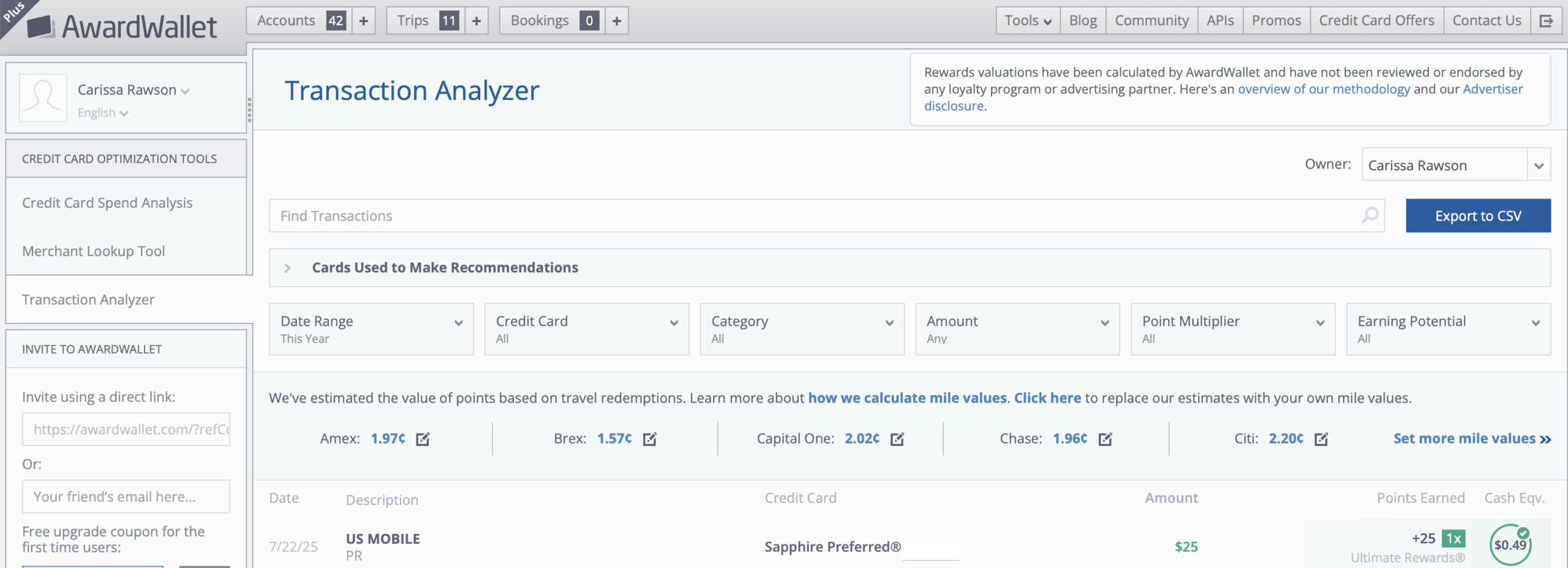1568x568 pixels.
Task: Click the Carissa Rawson profile avatar
Action: pos(43,97)
